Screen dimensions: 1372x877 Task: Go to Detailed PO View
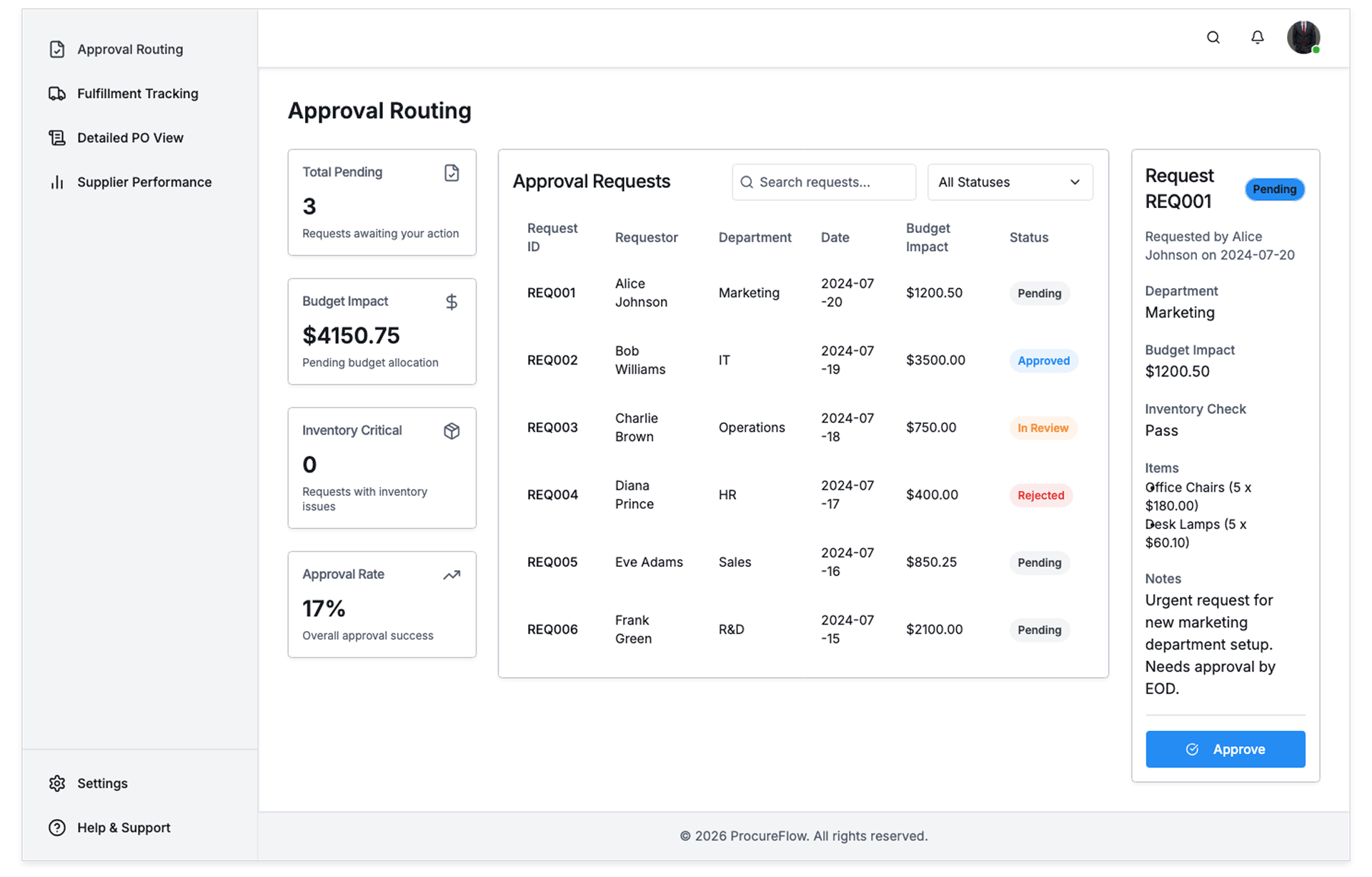(130, 138)
